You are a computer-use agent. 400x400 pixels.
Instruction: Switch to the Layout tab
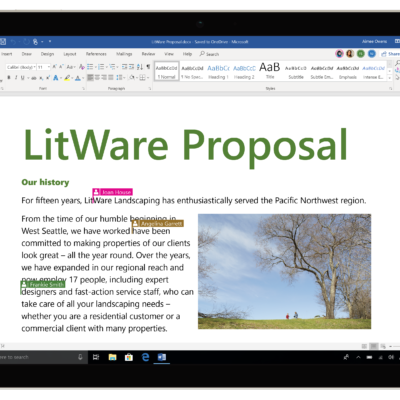(70, 54)
